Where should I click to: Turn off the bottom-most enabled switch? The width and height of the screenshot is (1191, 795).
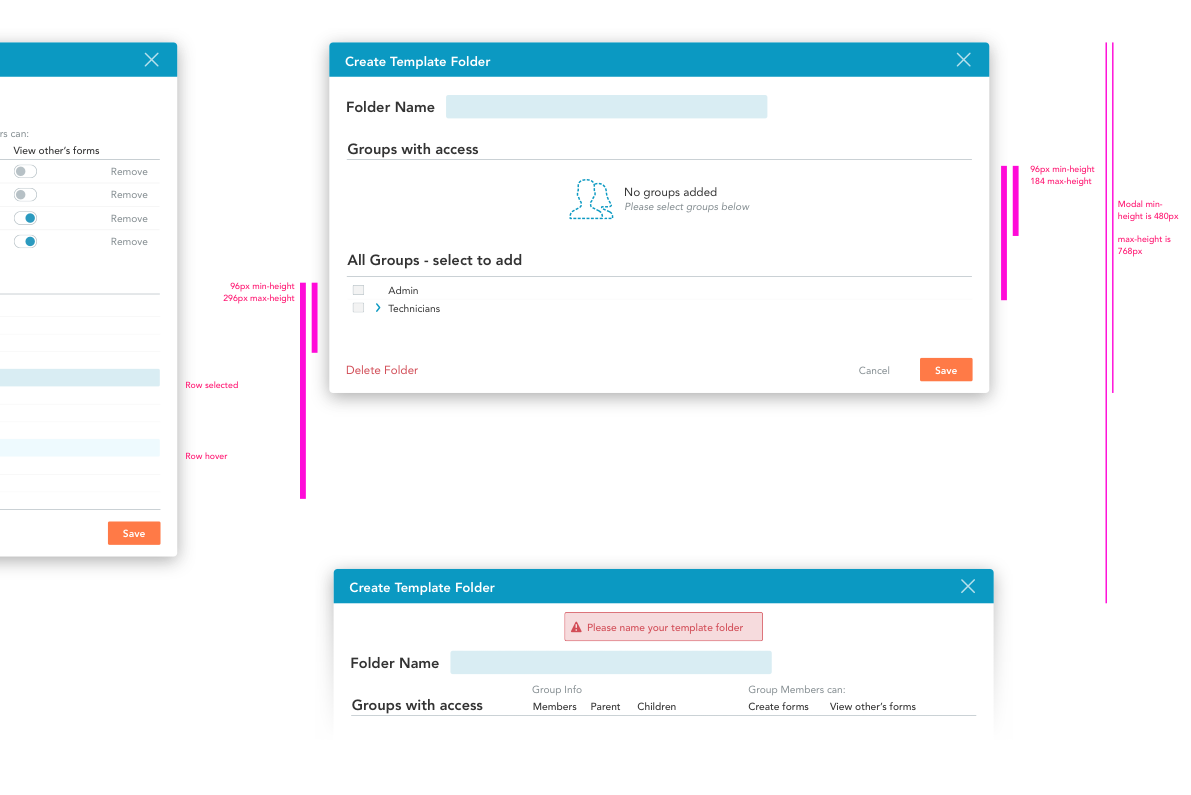coord(25,242)
